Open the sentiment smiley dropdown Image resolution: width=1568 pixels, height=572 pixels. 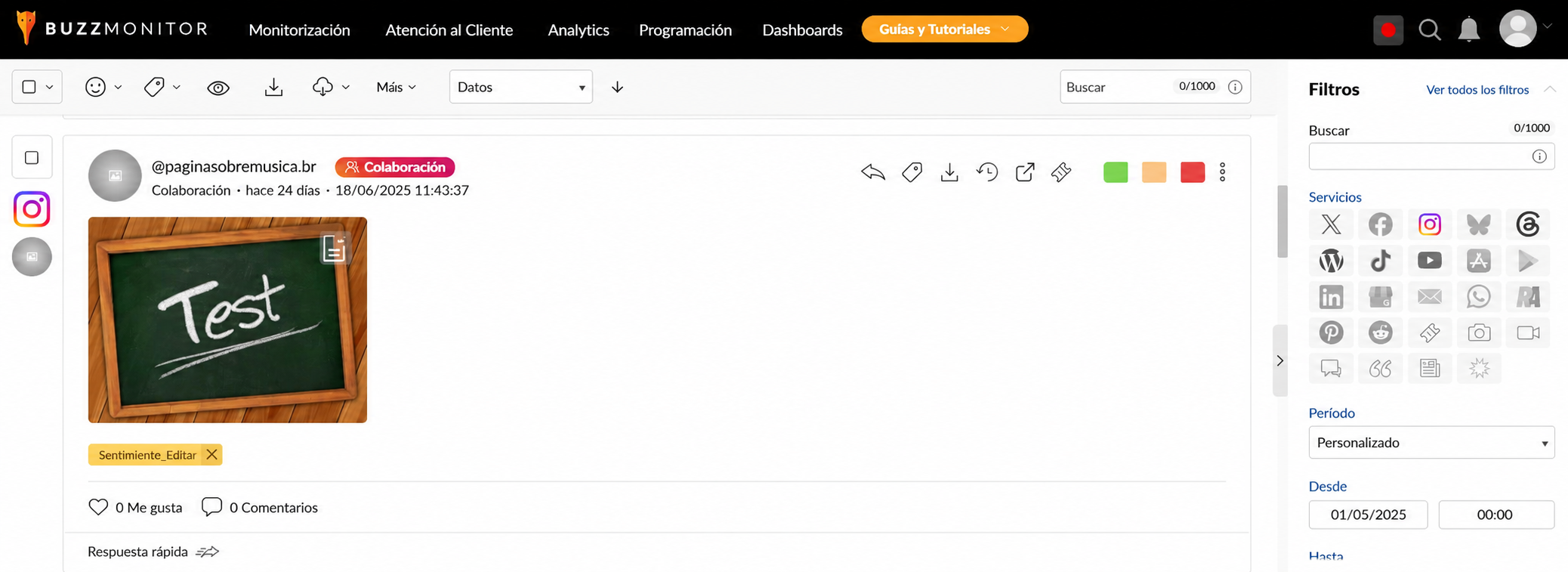click(x=103, y=87)
